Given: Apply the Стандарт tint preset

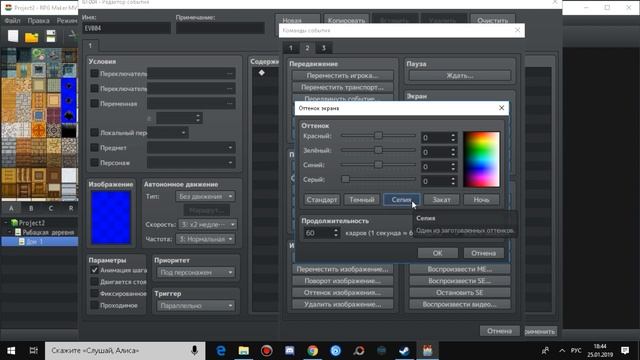Looking at the screenshot, I should pyautogui.click(x=322, y=200).
